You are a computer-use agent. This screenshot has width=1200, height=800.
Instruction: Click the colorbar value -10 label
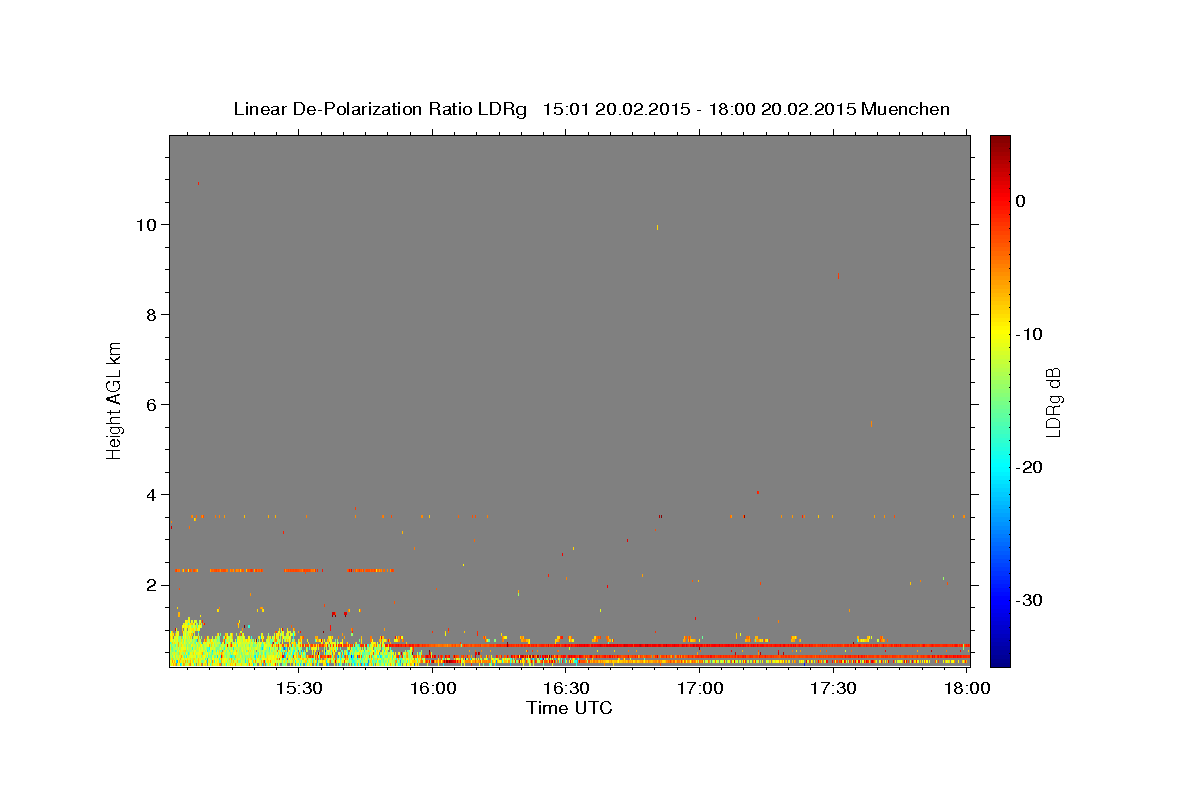click(x=1029, y=334)
